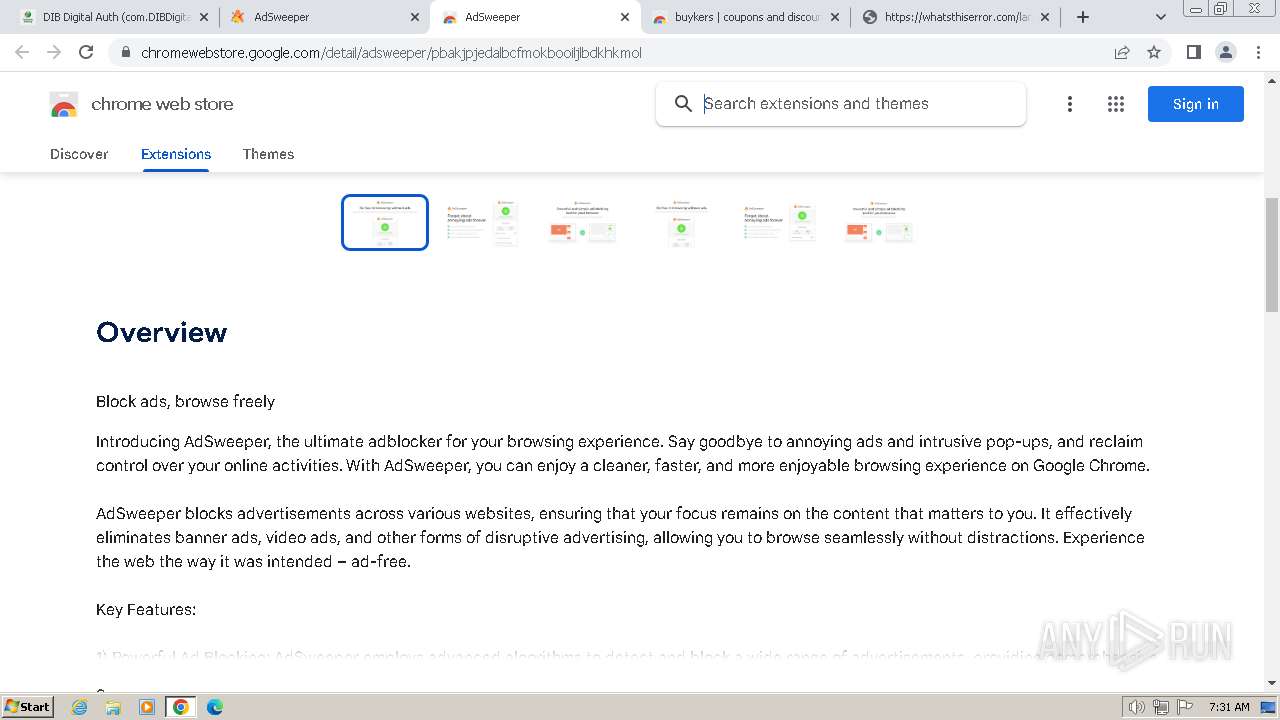Click the Chrome taskbar icon

tap(181, 707)
